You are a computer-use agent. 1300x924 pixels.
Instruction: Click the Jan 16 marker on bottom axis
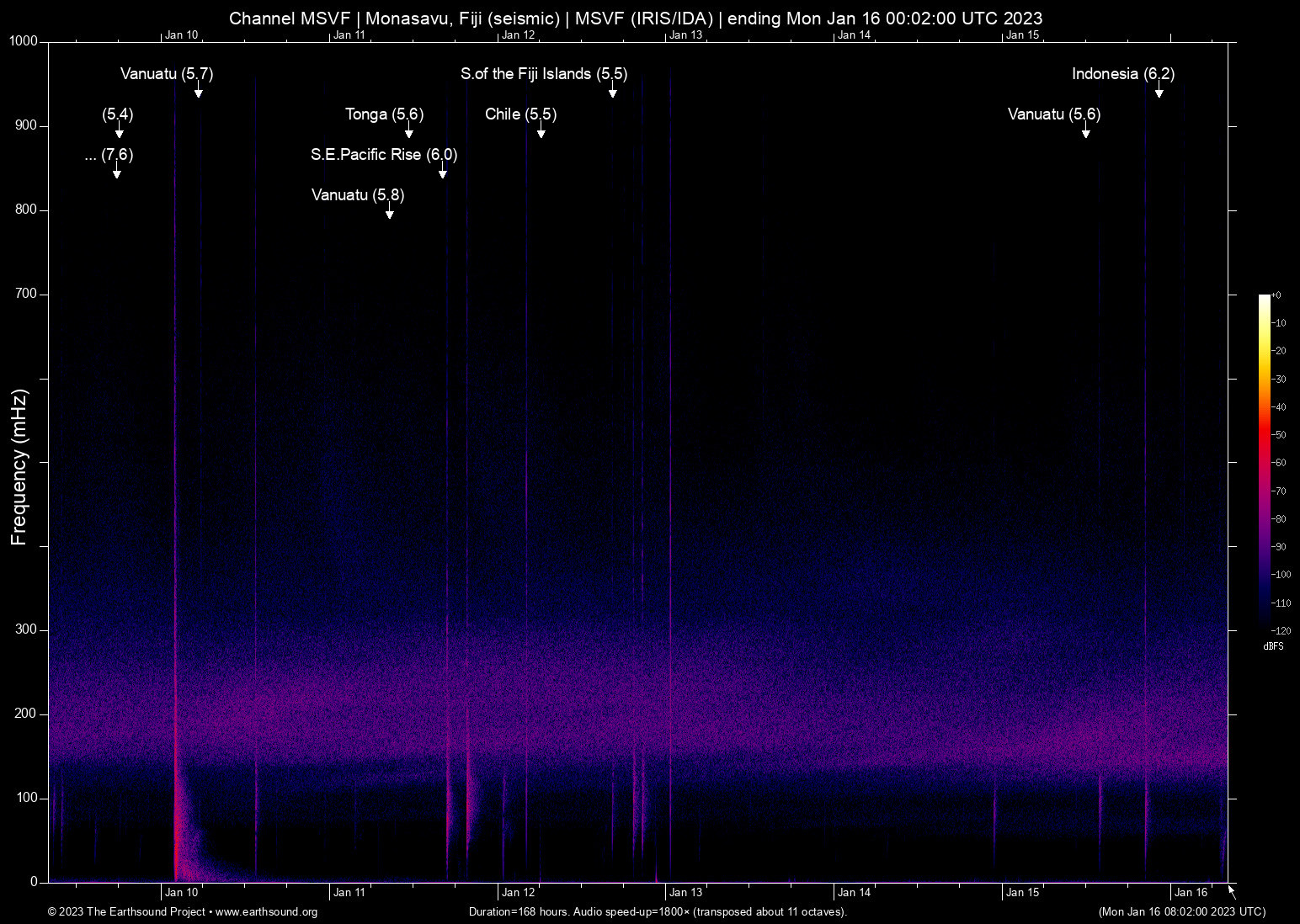[1191, 893]
